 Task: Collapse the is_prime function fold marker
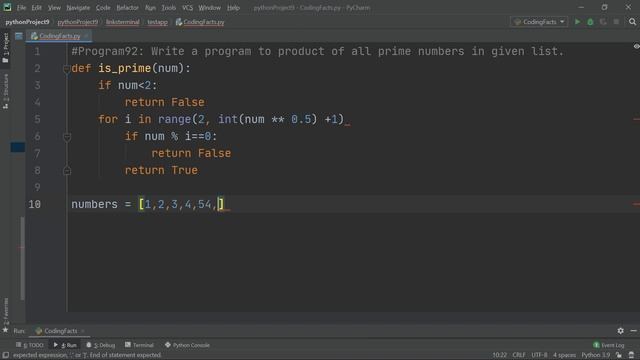coord(67,69)
